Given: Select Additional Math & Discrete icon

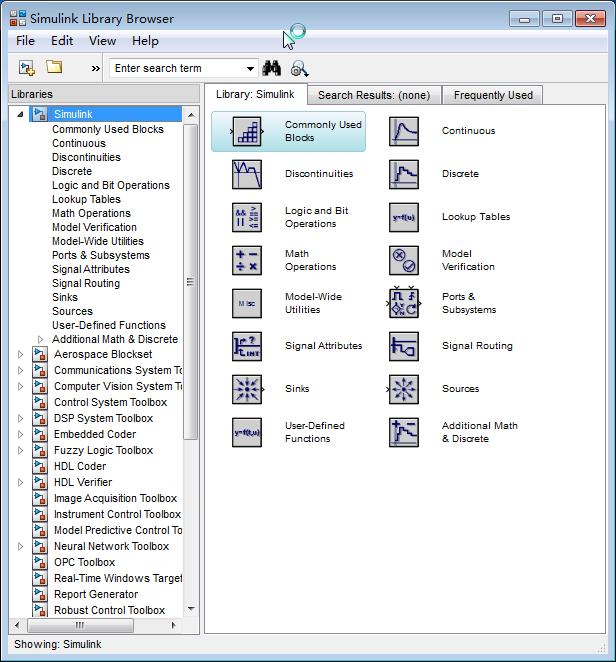Looking at the screenshot, I should [x=404, y=432].
